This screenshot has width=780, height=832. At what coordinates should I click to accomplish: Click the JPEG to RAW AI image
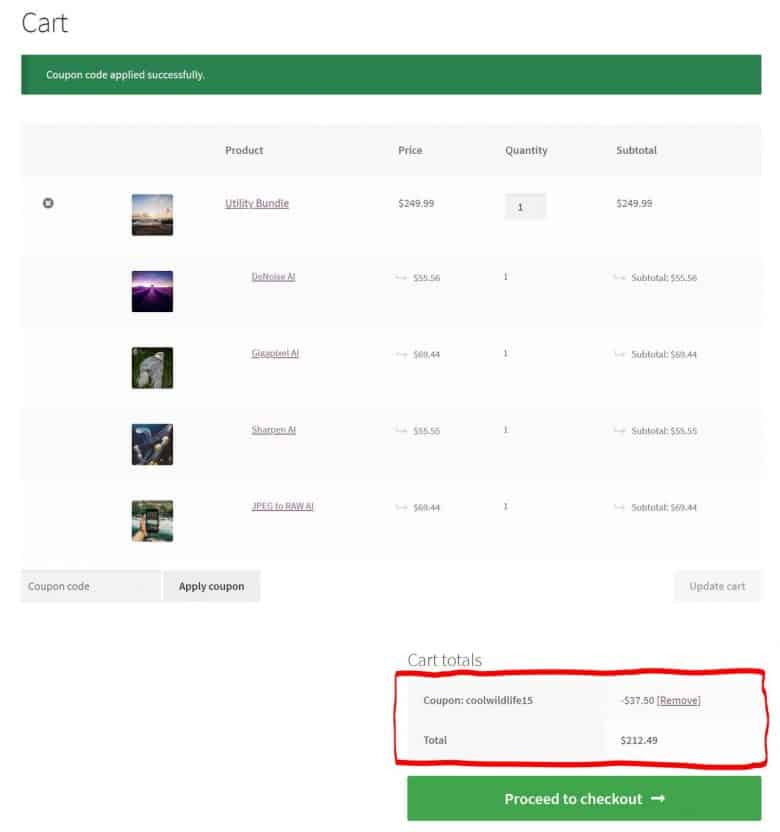tap(152, 521)
